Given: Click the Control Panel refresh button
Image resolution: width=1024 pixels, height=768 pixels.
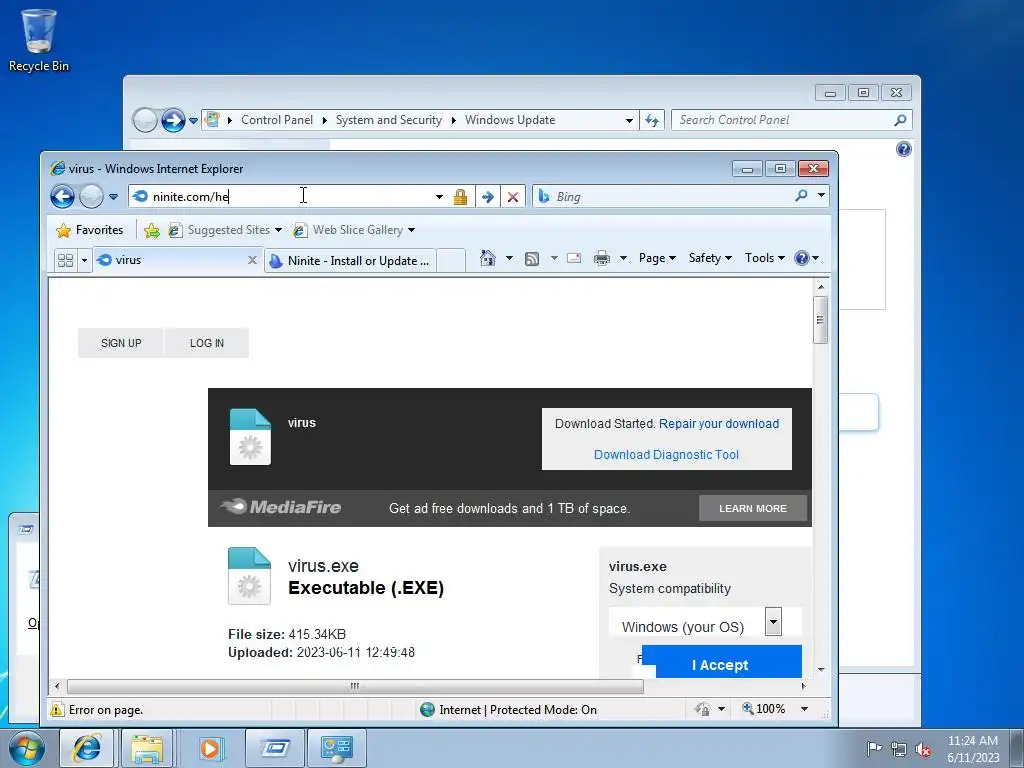Looking at the screenshot, I should coord(652,120).
